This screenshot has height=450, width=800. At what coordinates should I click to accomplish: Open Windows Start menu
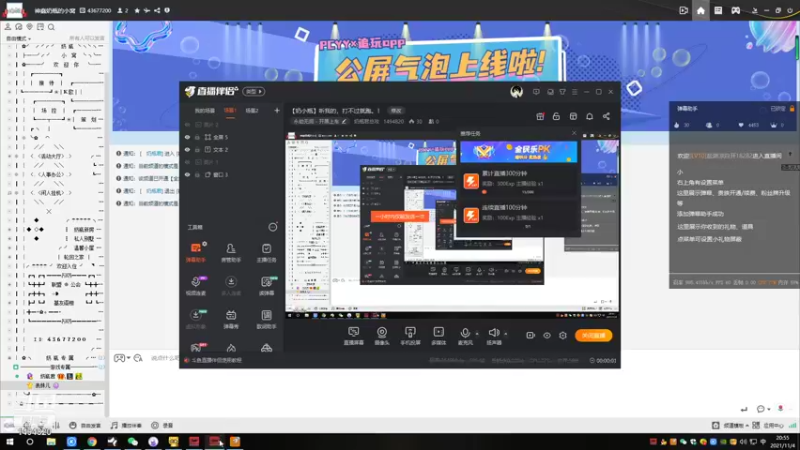10,441
